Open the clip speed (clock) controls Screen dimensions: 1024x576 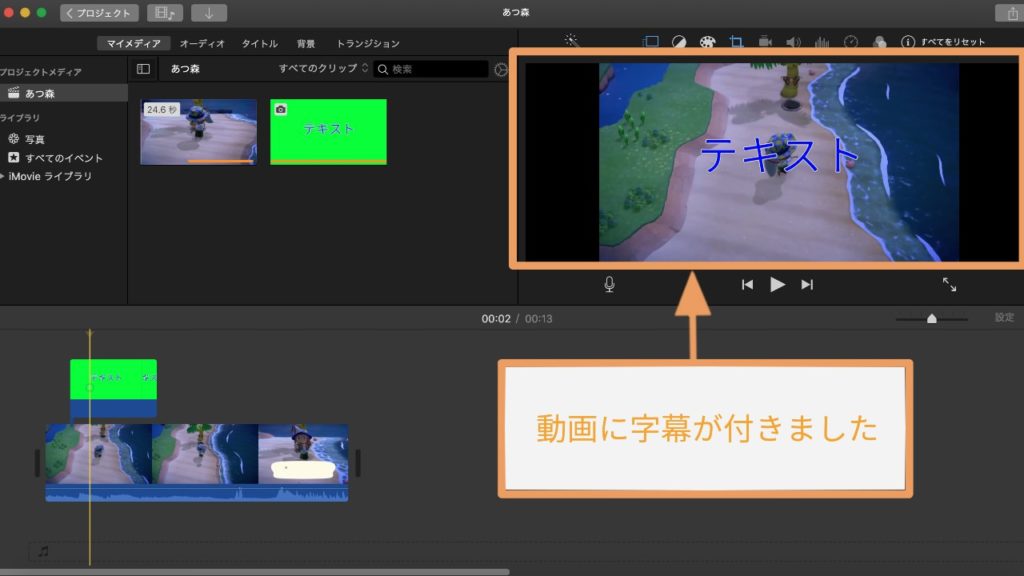click(851, 42)
